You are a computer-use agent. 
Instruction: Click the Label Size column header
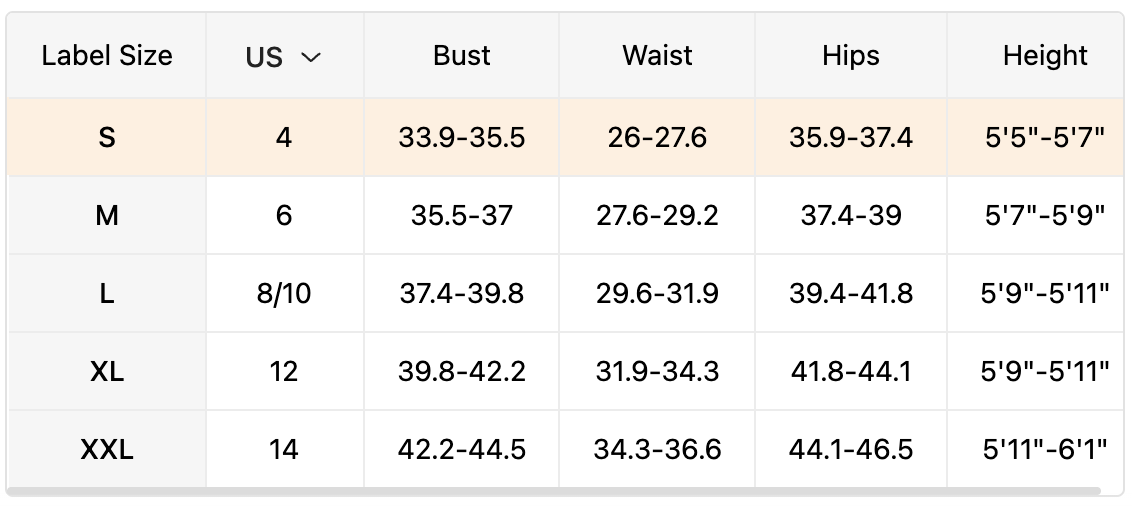107,56
